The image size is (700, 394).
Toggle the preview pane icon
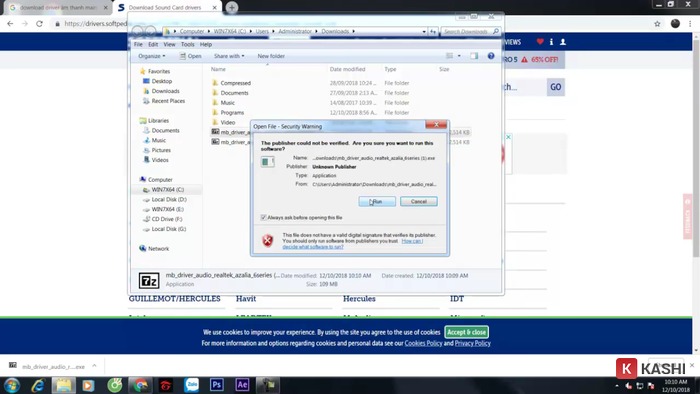pos(474,56)
